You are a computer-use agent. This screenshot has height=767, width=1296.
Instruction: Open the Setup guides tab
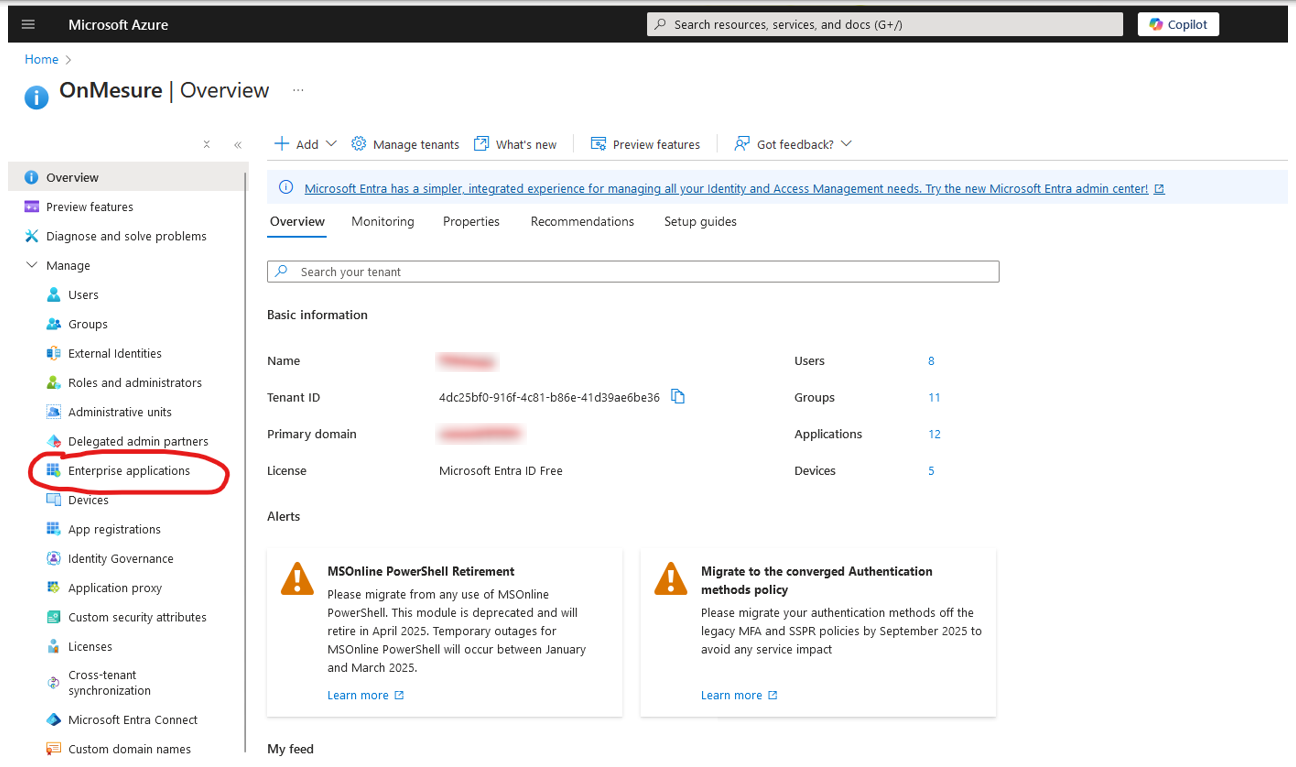pos(700,222)
